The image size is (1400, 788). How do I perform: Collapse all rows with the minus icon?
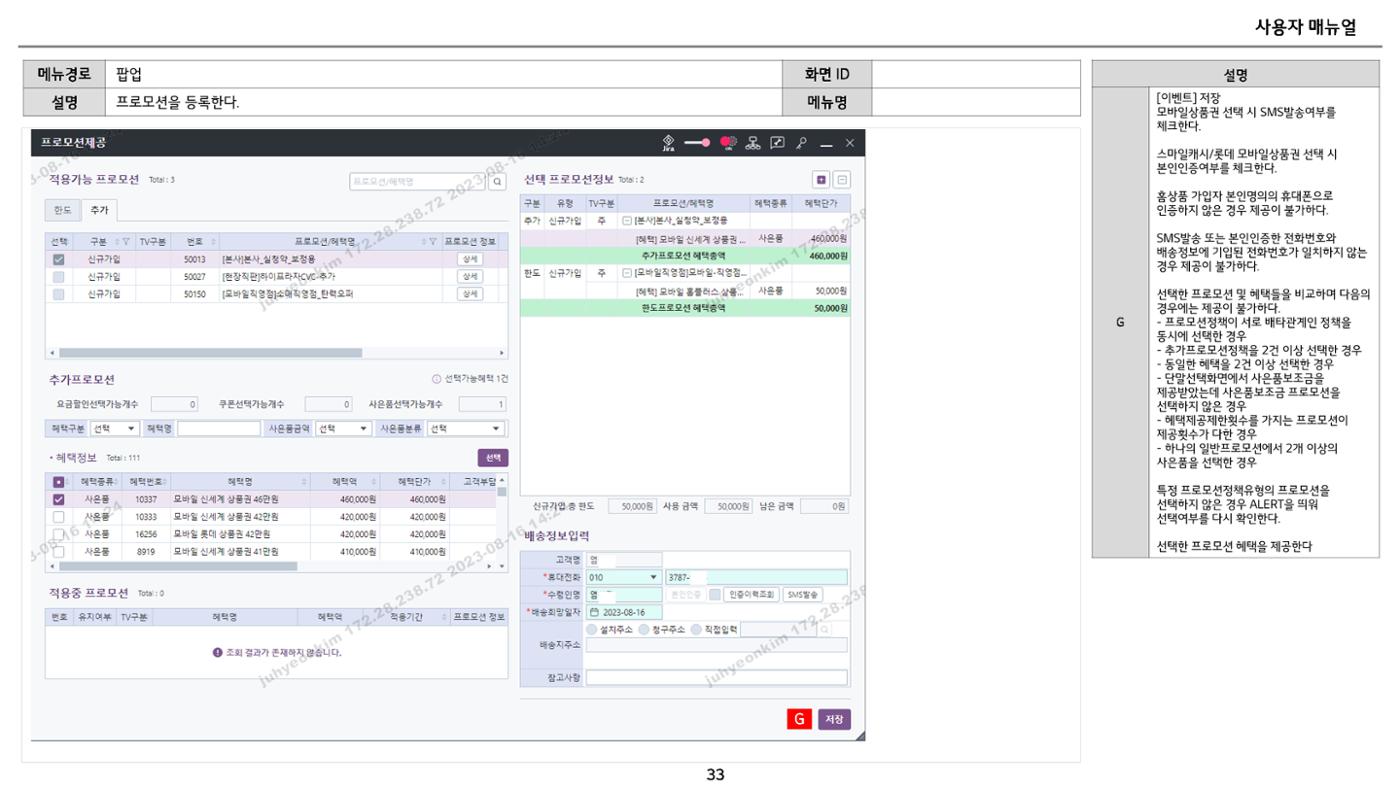[842, 180]
